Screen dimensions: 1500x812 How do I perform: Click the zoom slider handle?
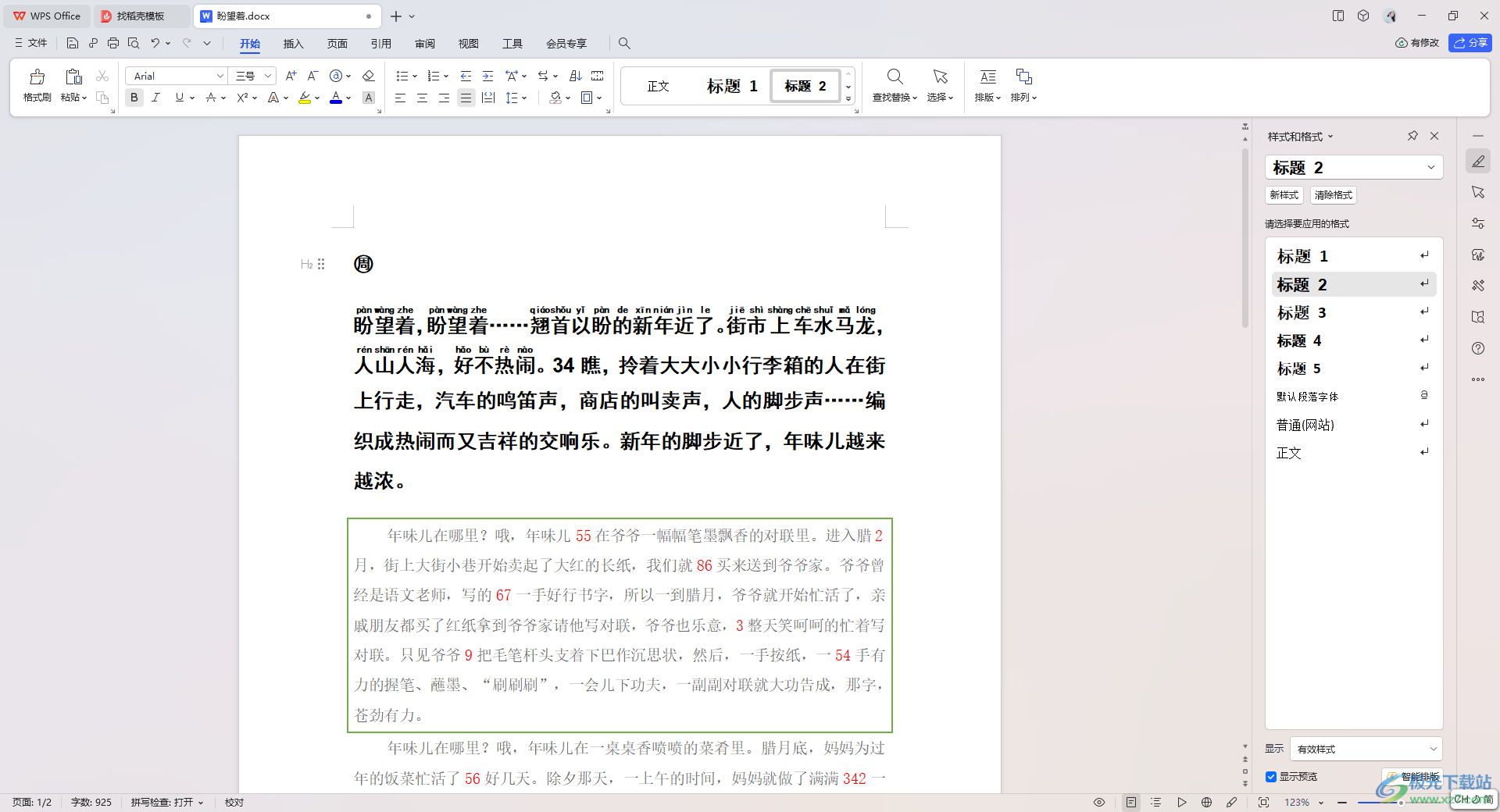1401,803
